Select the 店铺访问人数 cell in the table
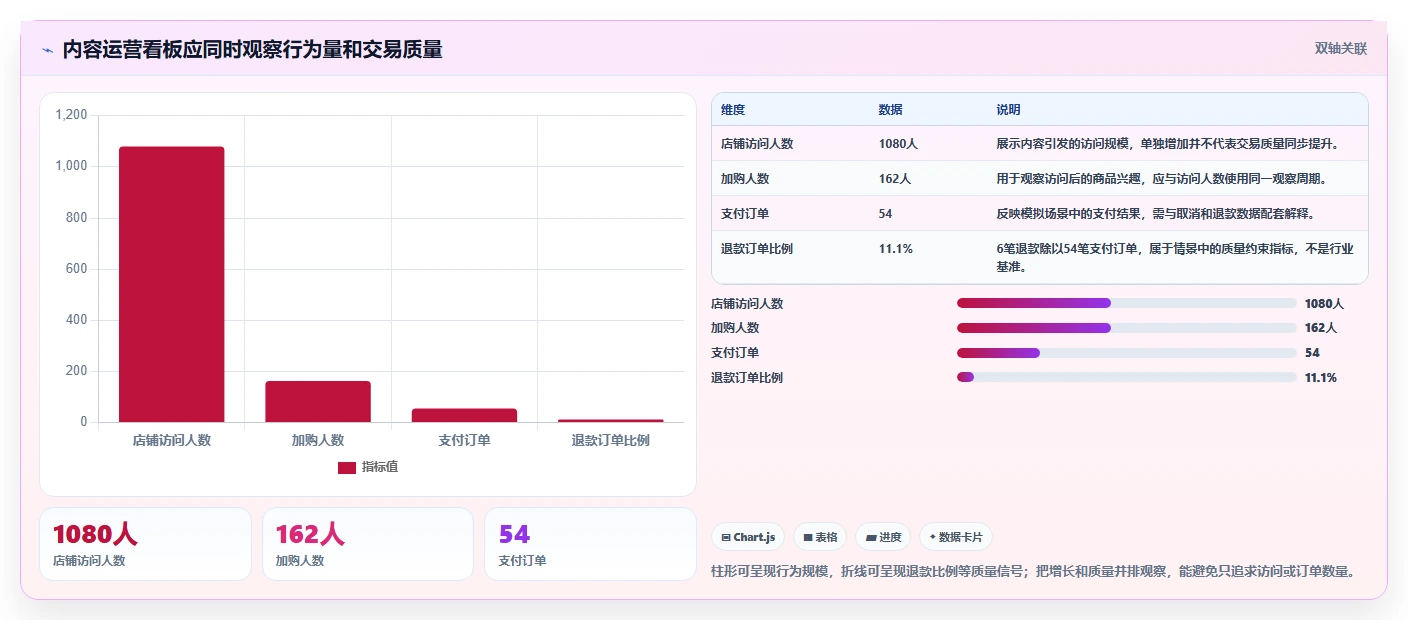This screenshot has width=1408, height=620. pos(757,144)
